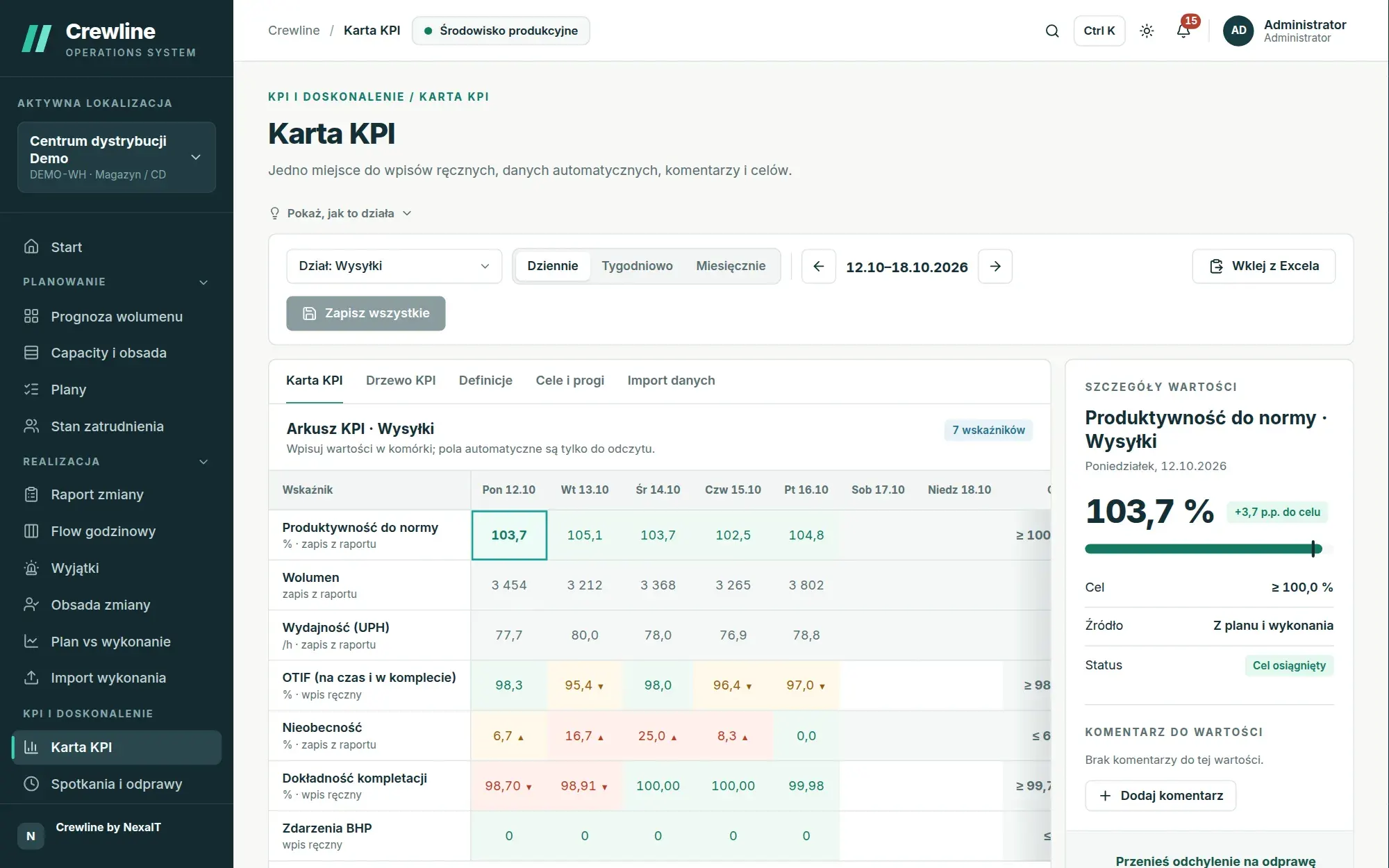Switch view to Miesięcznie
The width and height of the screenshot is (1389, 868).
tap(731, 266)
